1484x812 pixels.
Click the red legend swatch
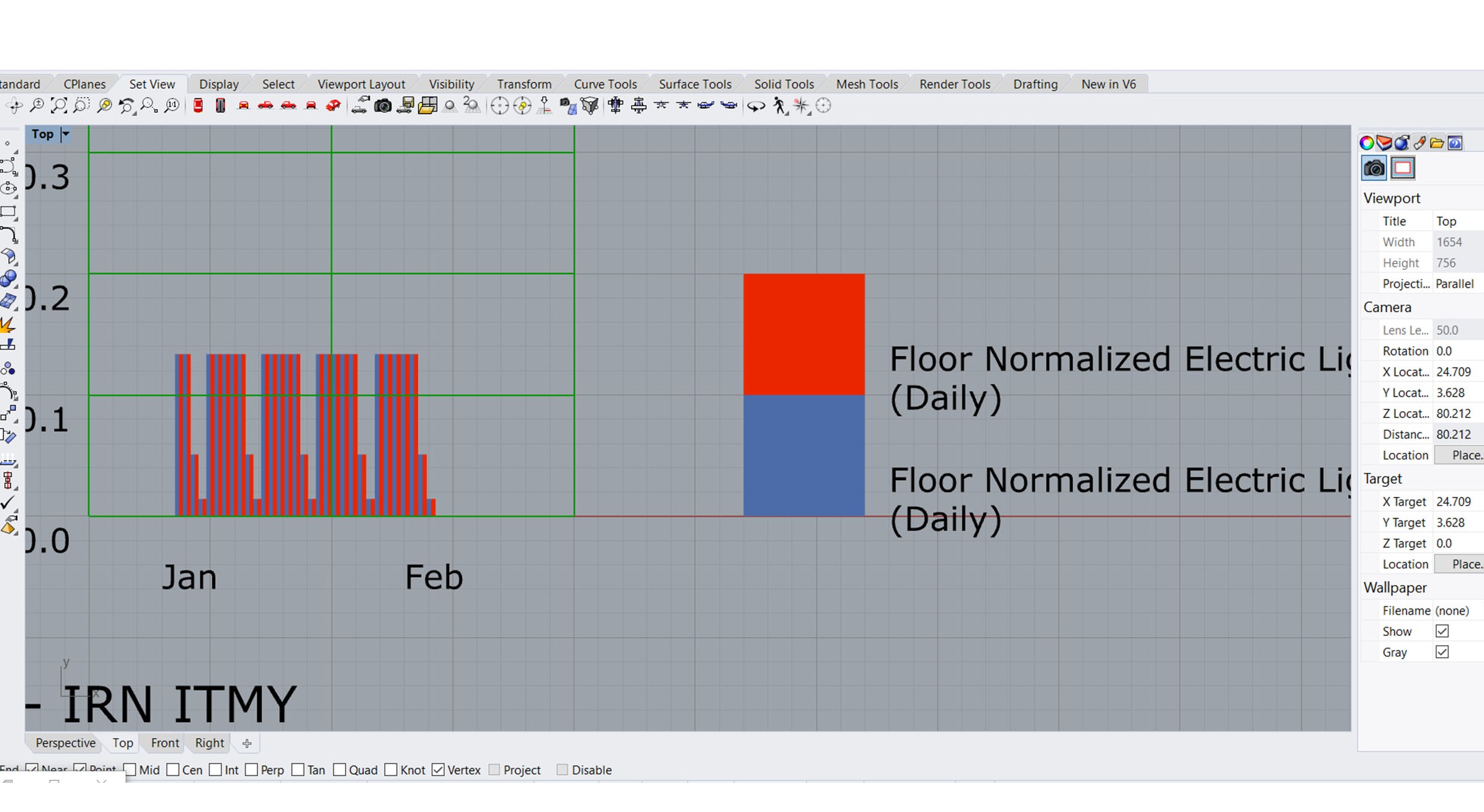click(804, 334)
